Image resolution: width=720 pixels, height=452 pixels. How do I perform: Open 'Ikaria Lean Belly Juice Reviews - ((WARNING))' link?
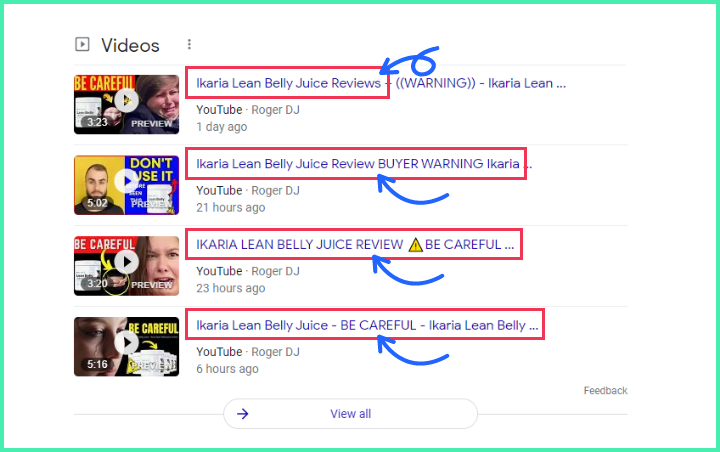point(381,83)
